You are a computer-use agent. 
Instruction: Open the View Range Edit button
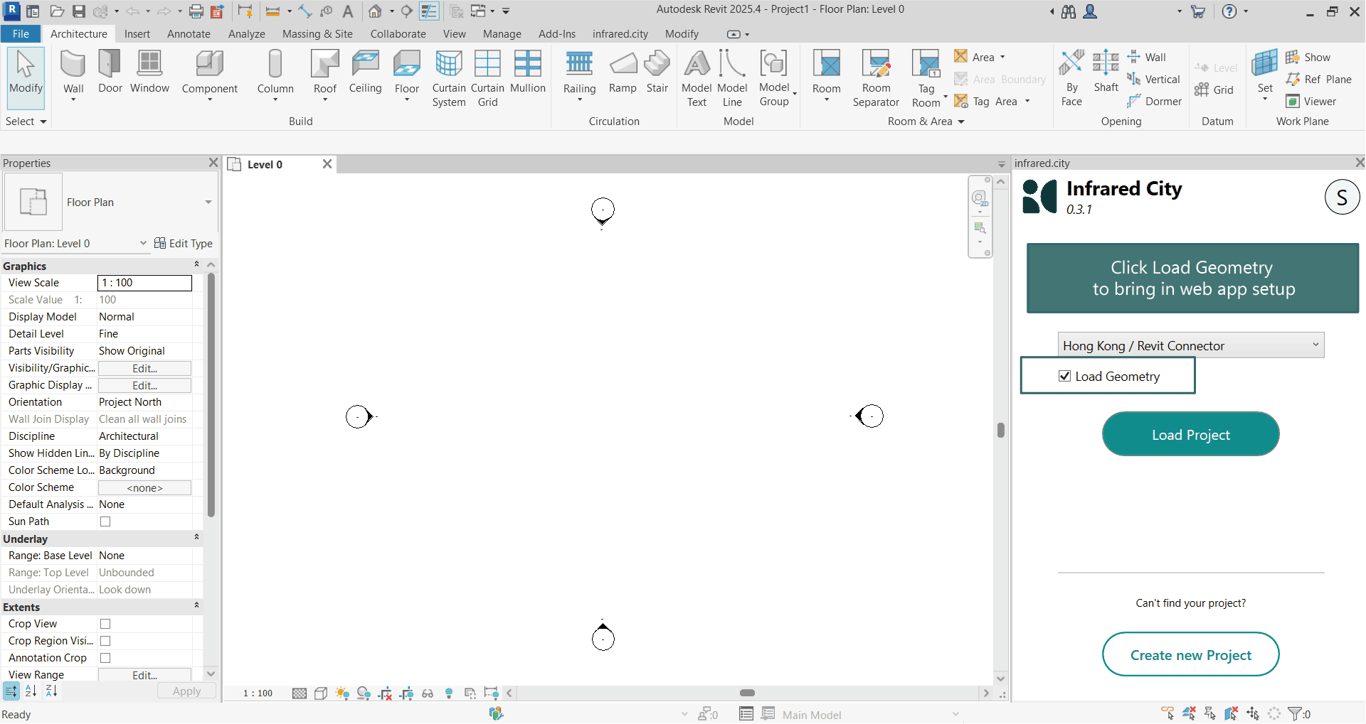tap(145, 675)
